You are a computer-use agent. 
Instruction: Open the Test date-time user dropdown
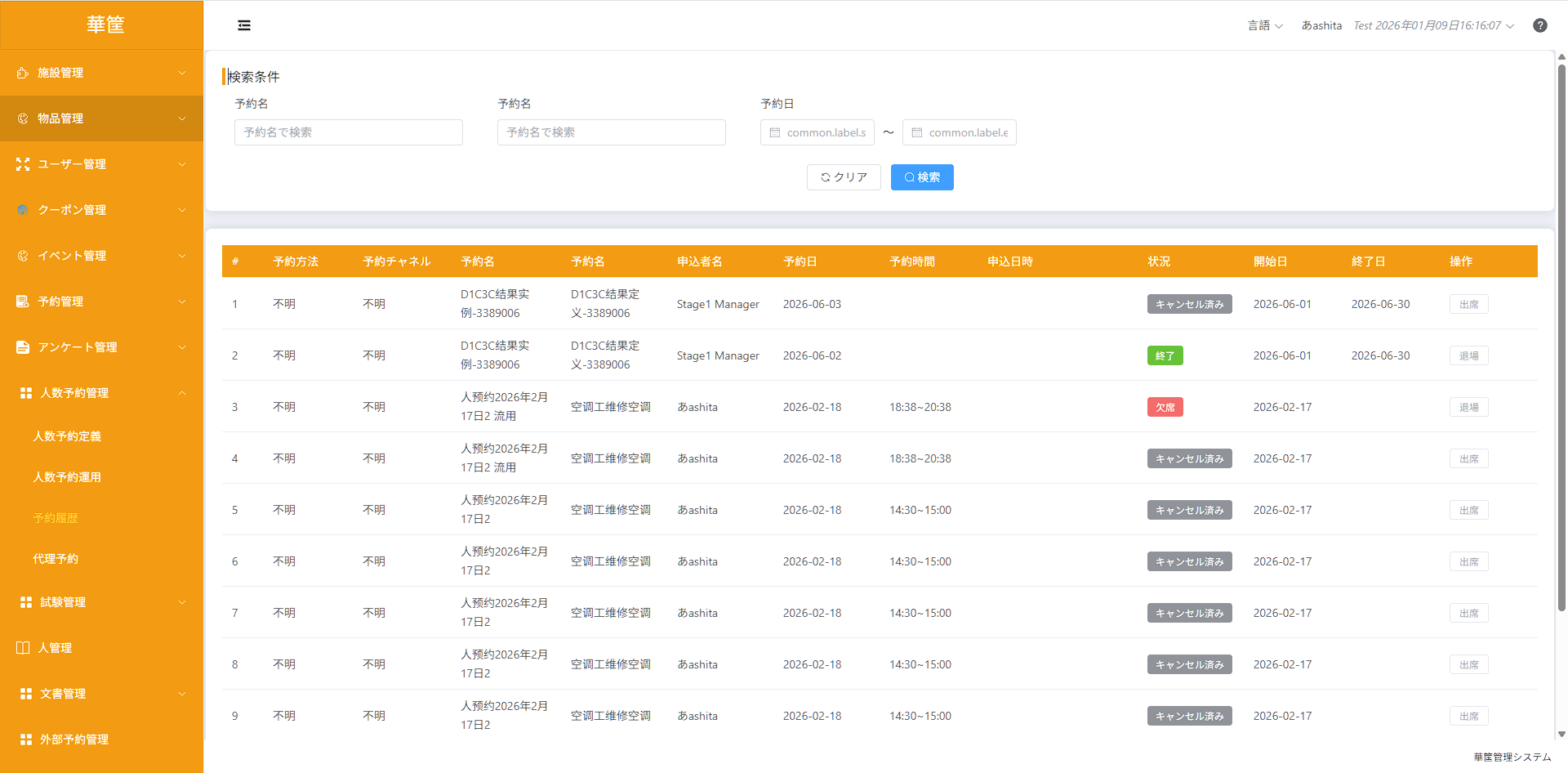pos(1434,25)
